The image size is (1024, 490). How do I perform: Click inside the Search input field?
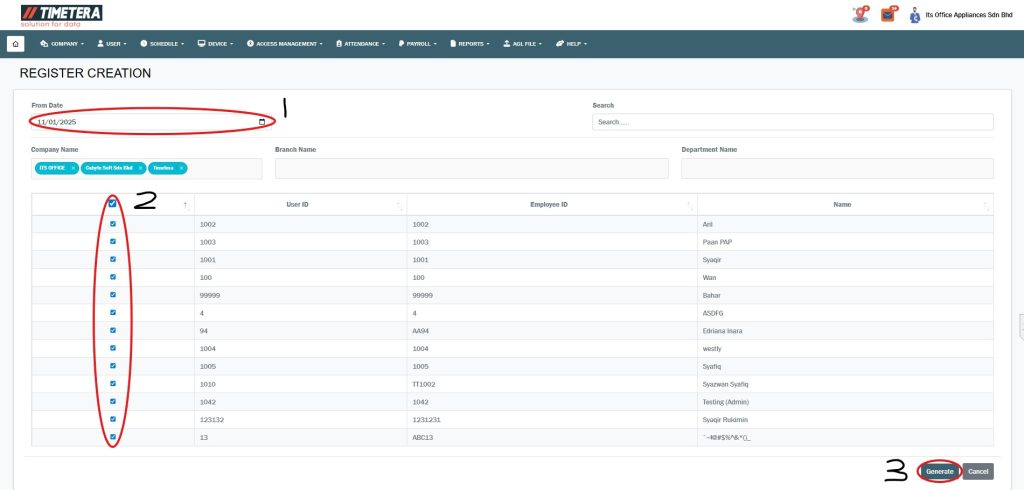click(792, 122)
